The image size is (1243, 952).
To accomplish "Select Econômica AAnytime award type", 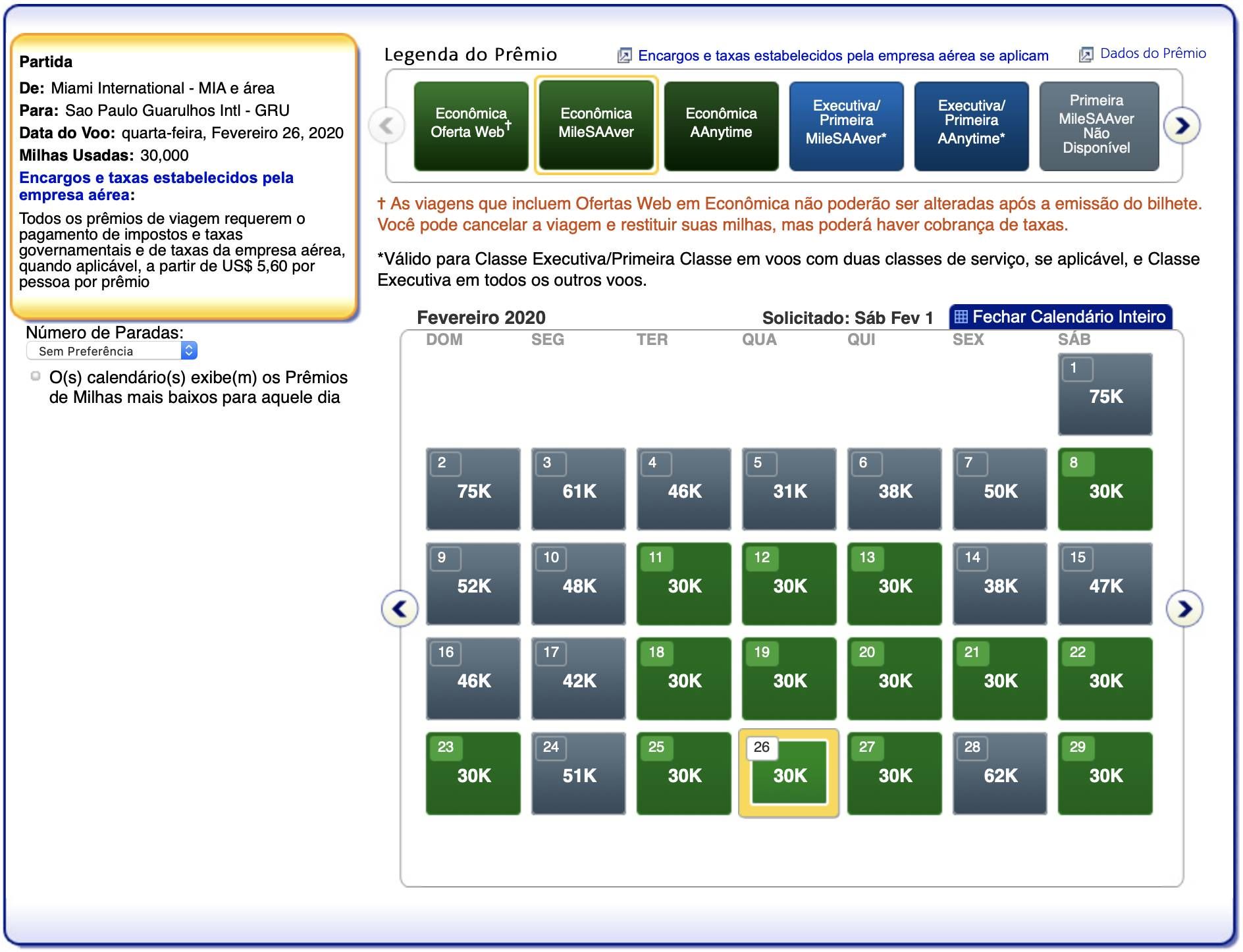I will tap(722, 126).
